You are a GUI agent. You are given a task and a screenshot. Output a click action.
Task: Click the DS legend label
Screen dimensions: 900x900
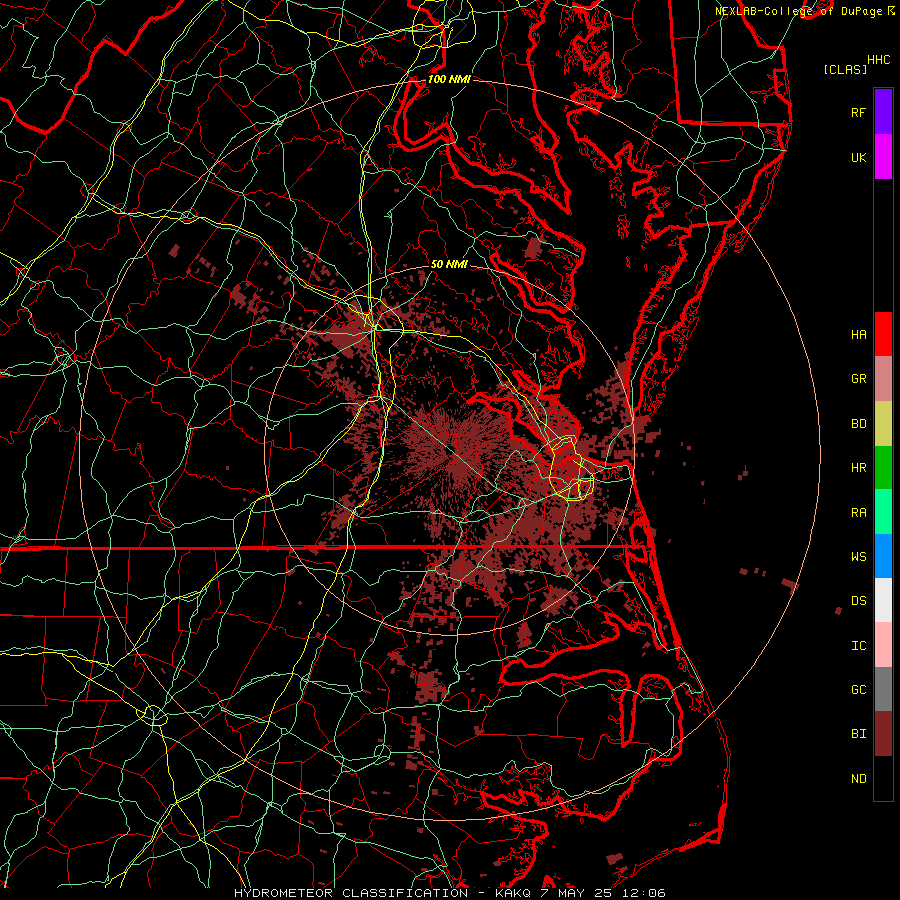click(x=858, y=601)
